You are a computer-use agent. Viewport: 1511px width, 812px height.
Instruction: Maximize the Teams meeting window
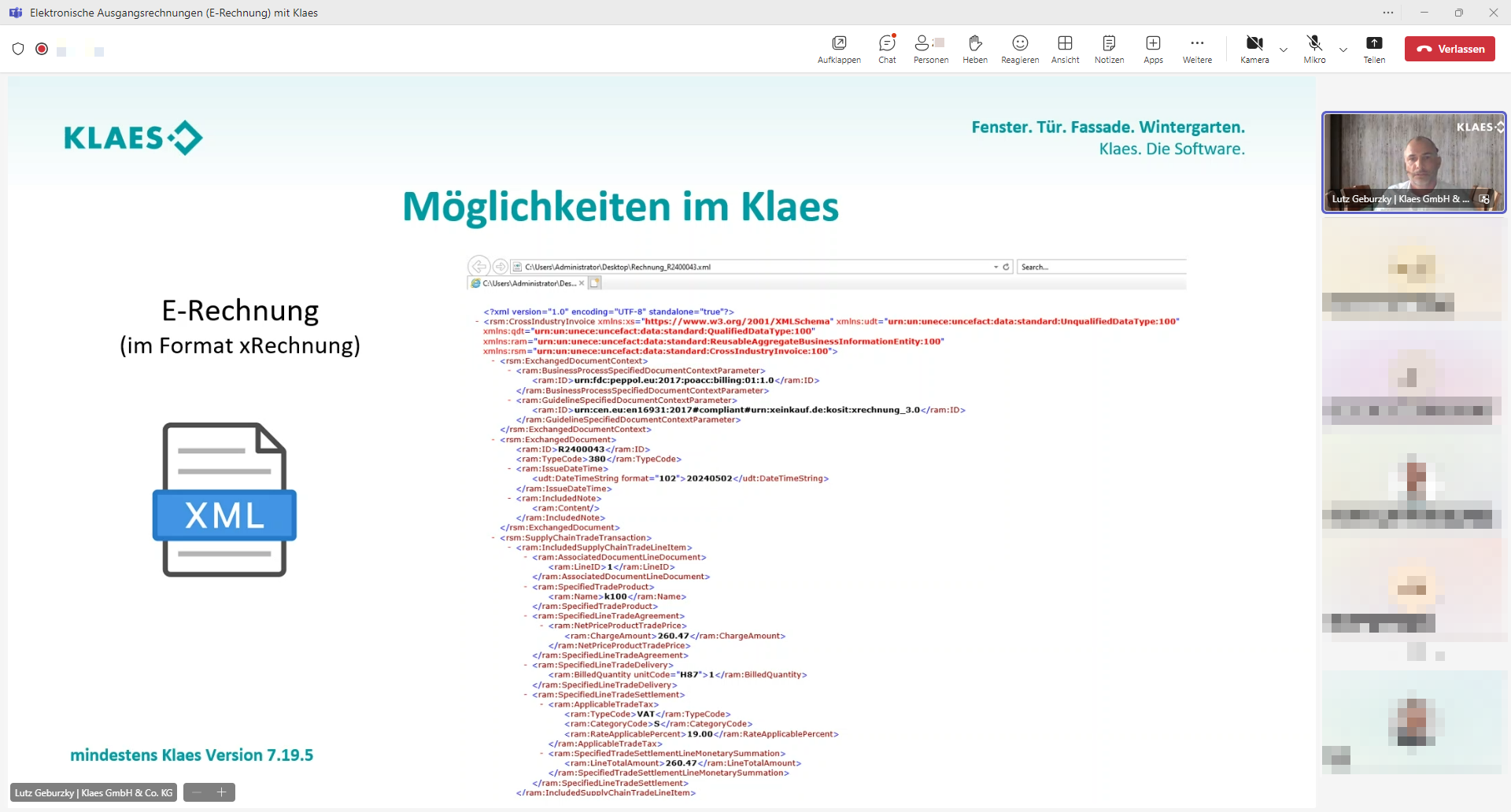tap(1458, 13)
